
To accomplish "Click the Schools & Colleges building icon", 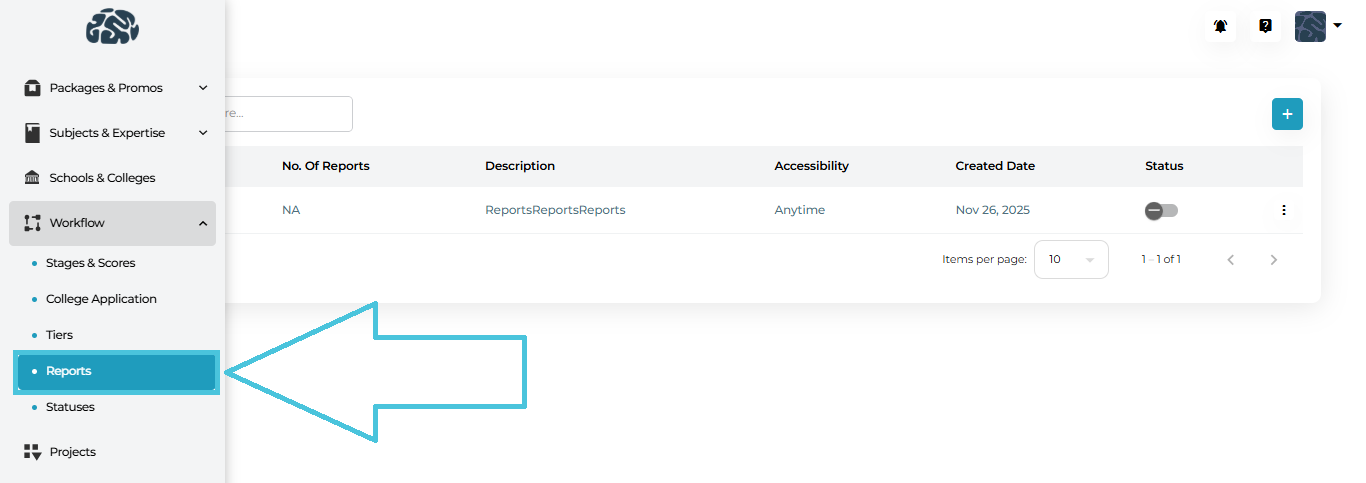I will point(32,178).
